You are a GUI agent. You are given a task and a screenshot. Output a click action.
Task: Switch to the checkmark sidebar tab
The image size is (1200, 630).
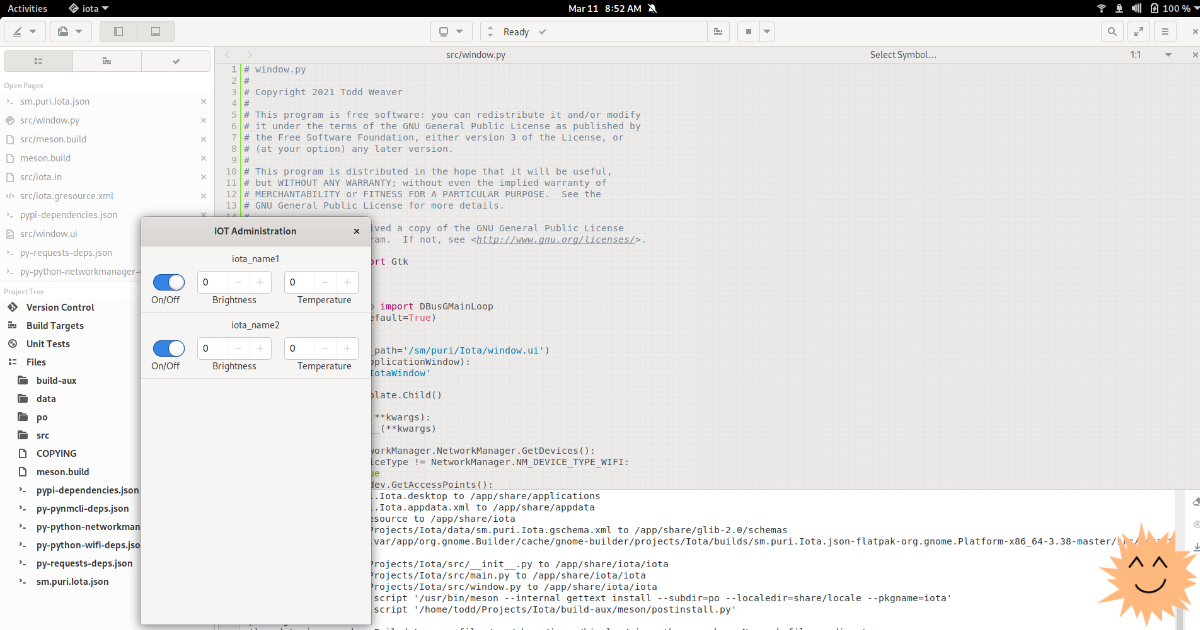176,61
